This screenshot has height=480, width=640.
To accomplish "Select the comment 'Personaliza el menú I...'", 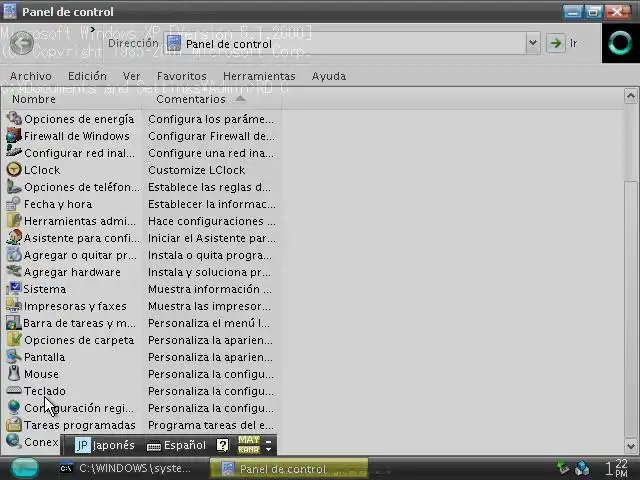I will 209,323.
